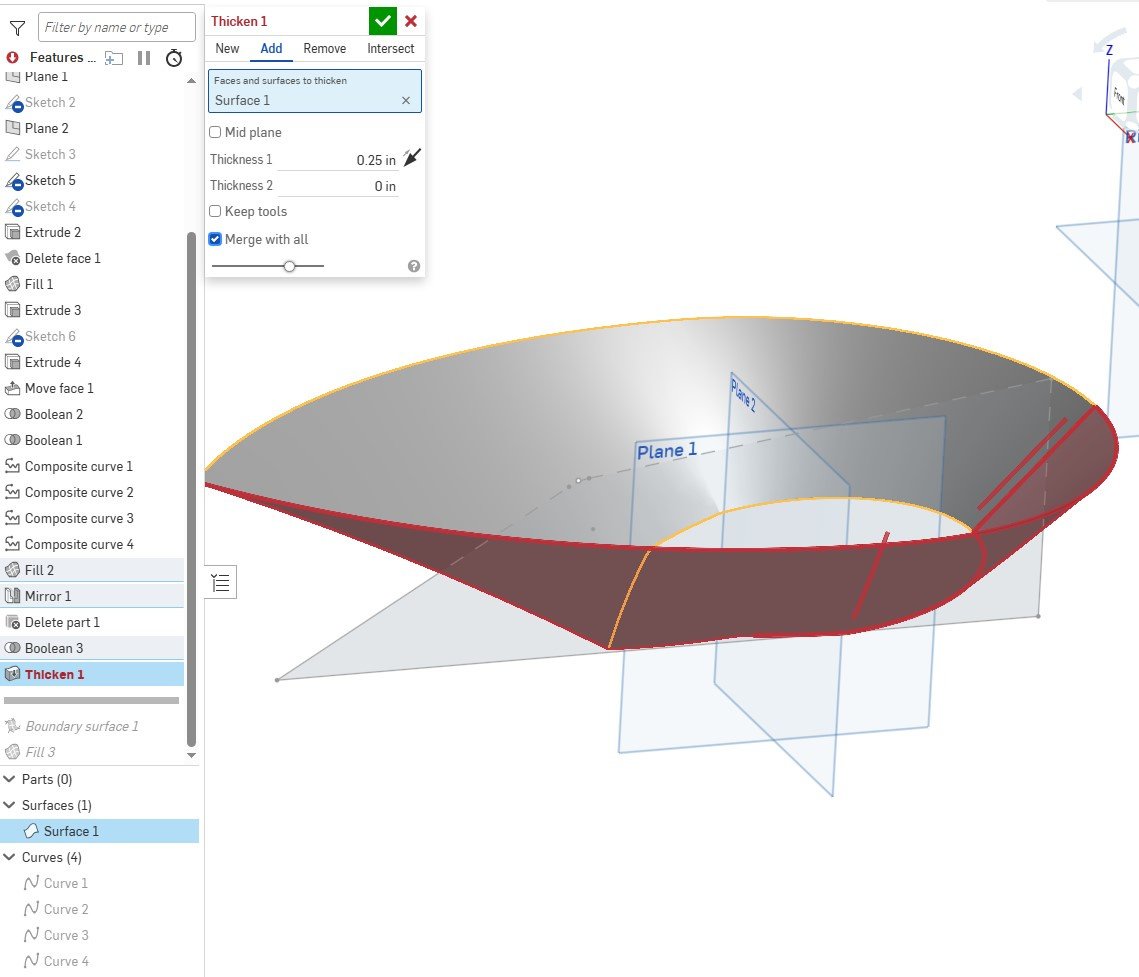Switch to the Intersect tab
Screen dimensions: 1139x977
click(x=391, y=49)
